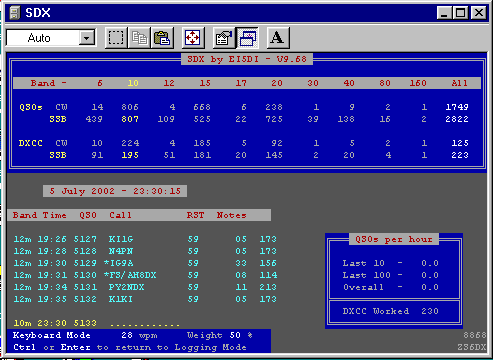Click the highlighted DXCC SSB value 195
This screenshot has width=493, height=360.
130,155
